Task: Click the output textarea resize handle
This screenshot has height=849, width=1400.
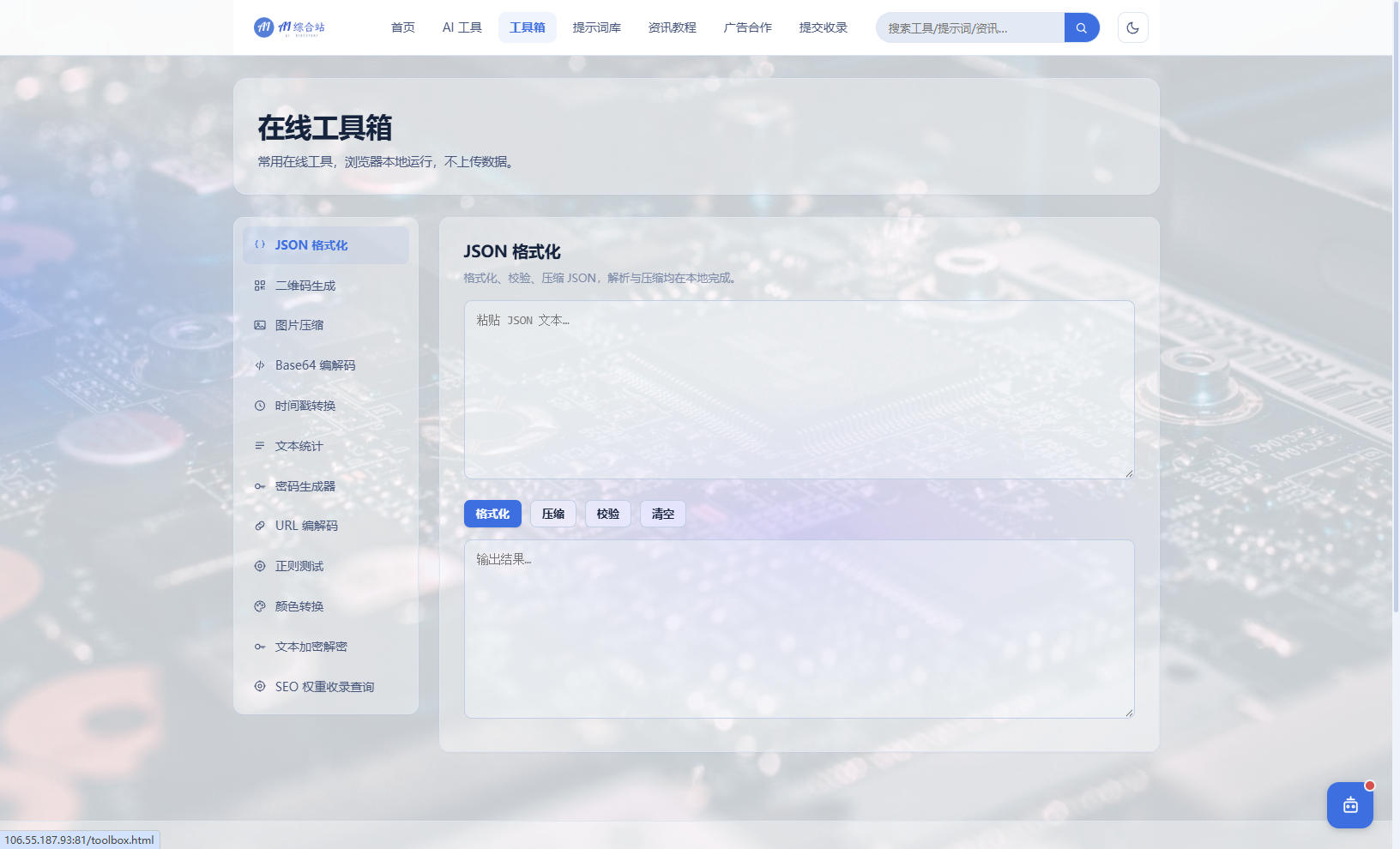Action: [1129, 713]
